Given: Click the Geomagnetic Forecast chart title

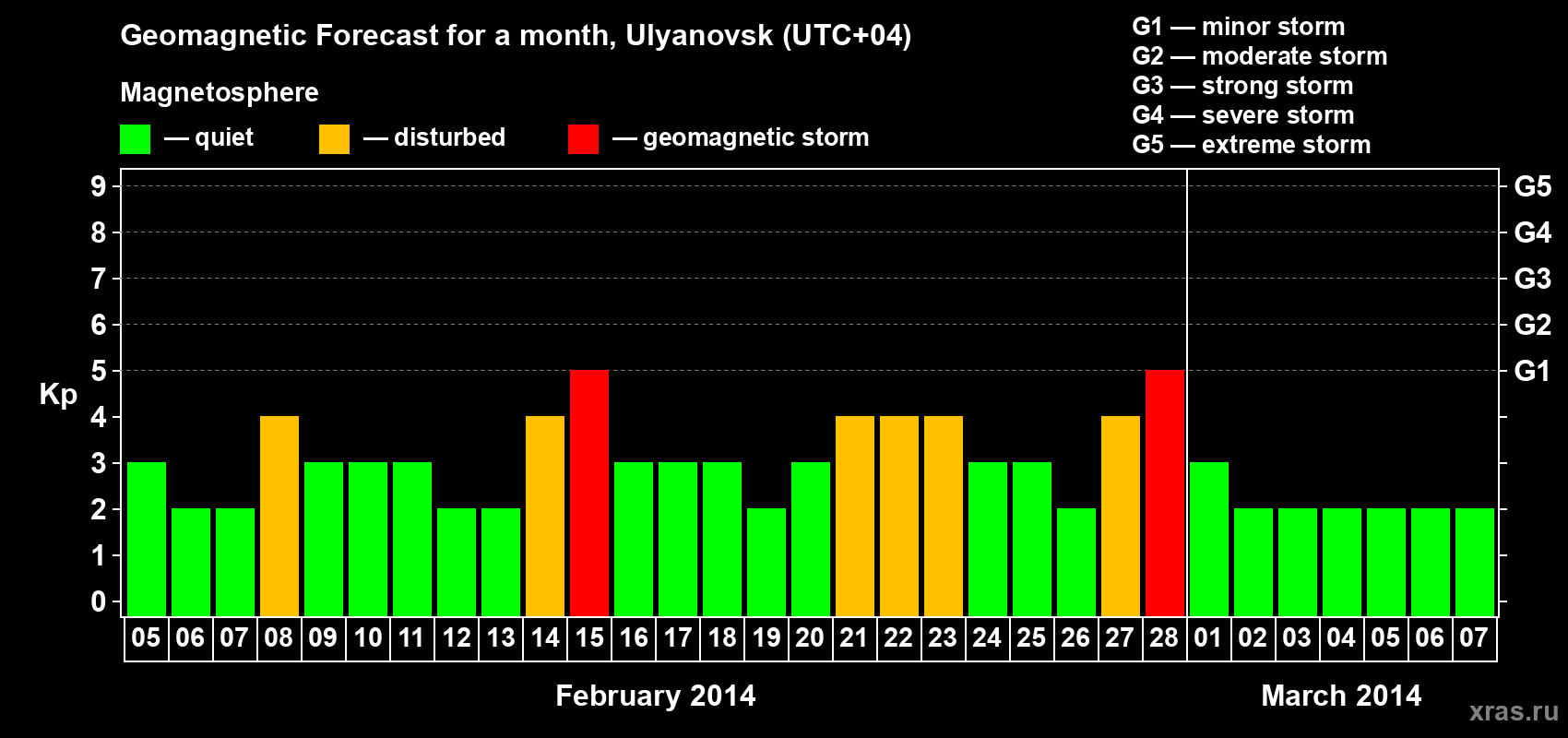Looking at the screenshot, I should pos(516,36).
